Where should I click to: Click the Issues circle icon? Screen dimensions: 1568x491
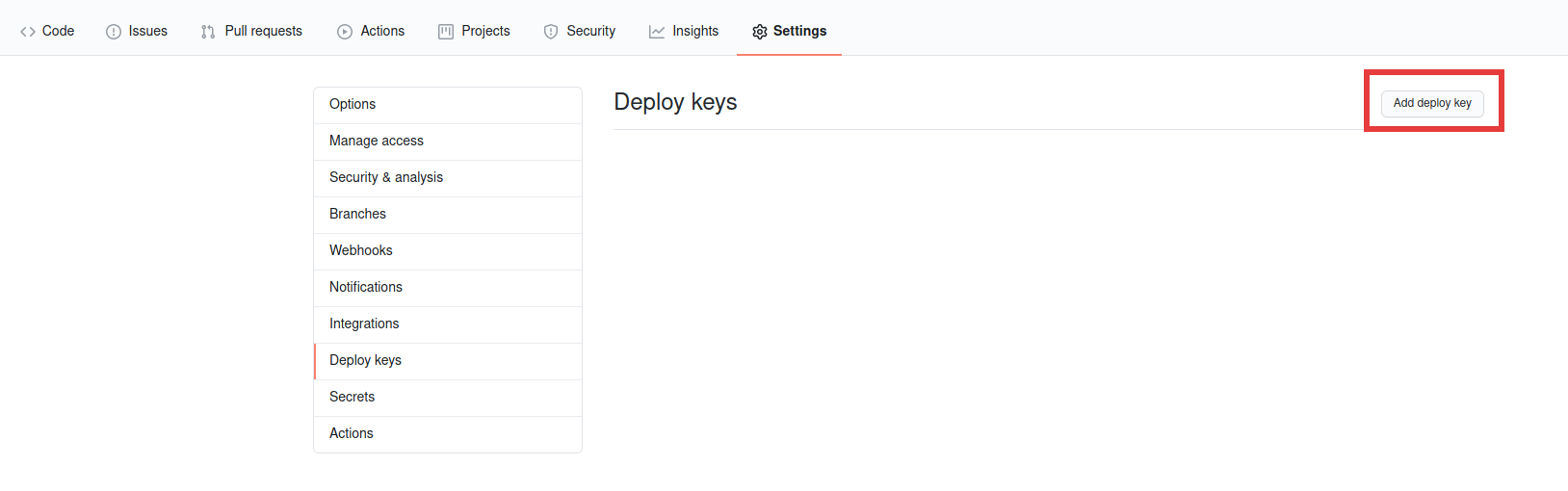tap(114, 32)
